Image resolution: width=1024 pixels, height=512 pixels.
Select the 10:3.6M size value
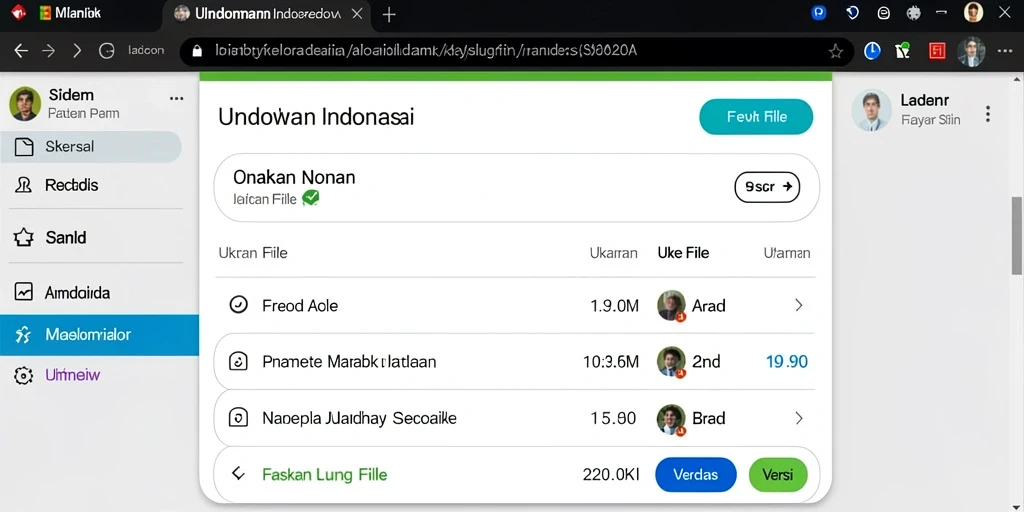[611, 362]
